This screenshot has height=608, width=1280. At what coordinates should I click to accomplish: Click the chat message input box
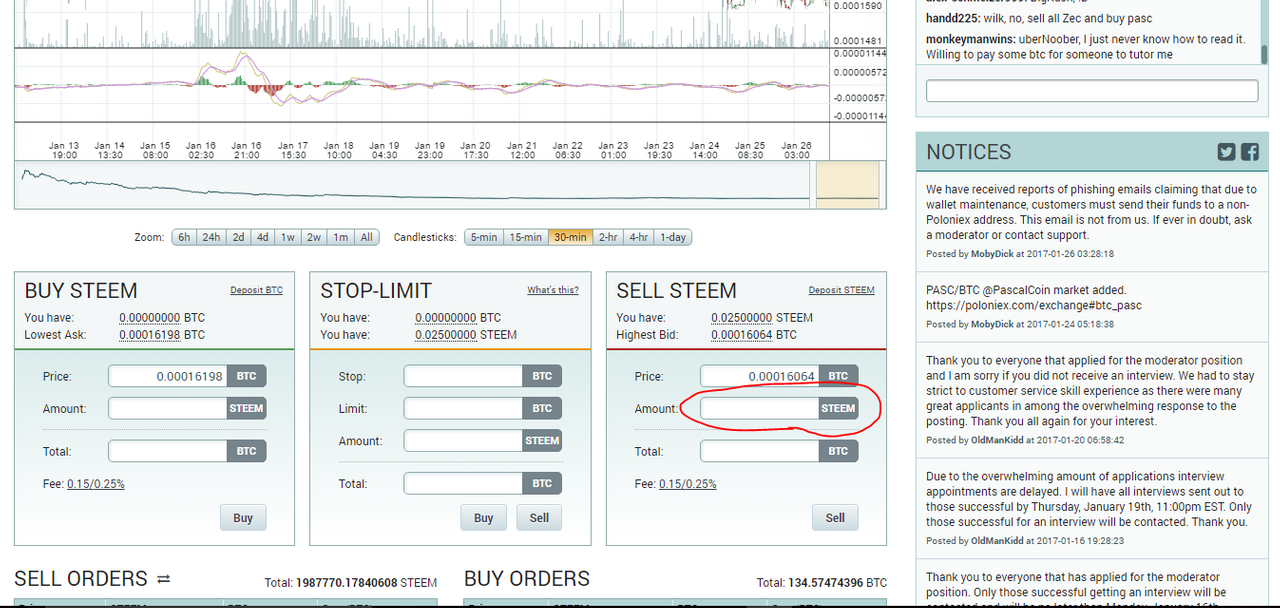pos(1092,91)
